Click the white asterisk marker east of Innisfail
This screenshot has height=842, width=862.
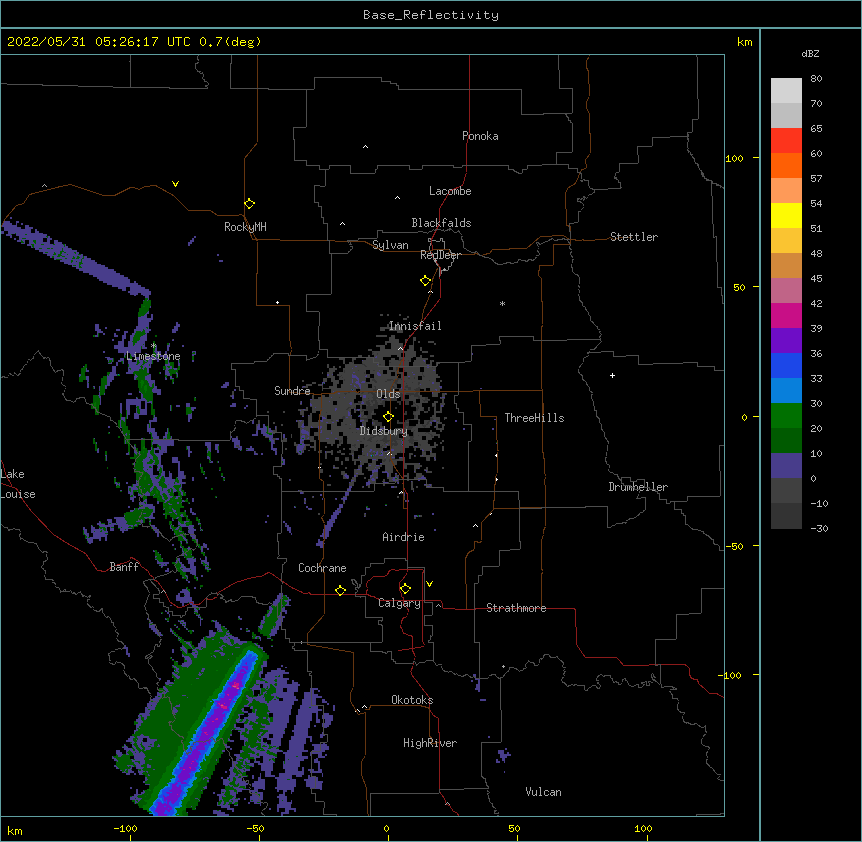pos(502,303)
